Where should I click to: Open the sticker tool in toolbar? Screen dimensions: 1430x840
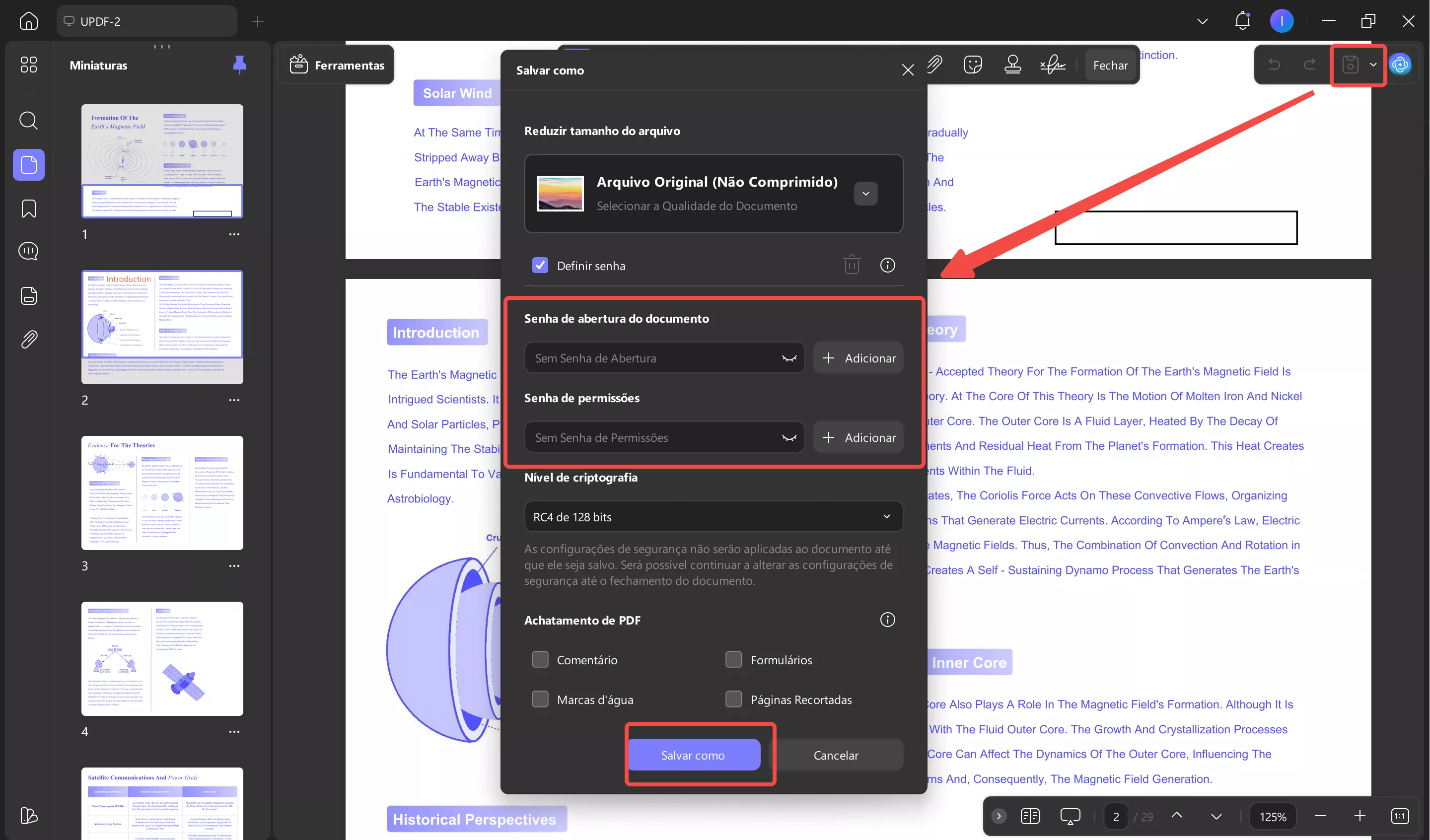click(x=973, y=65)
